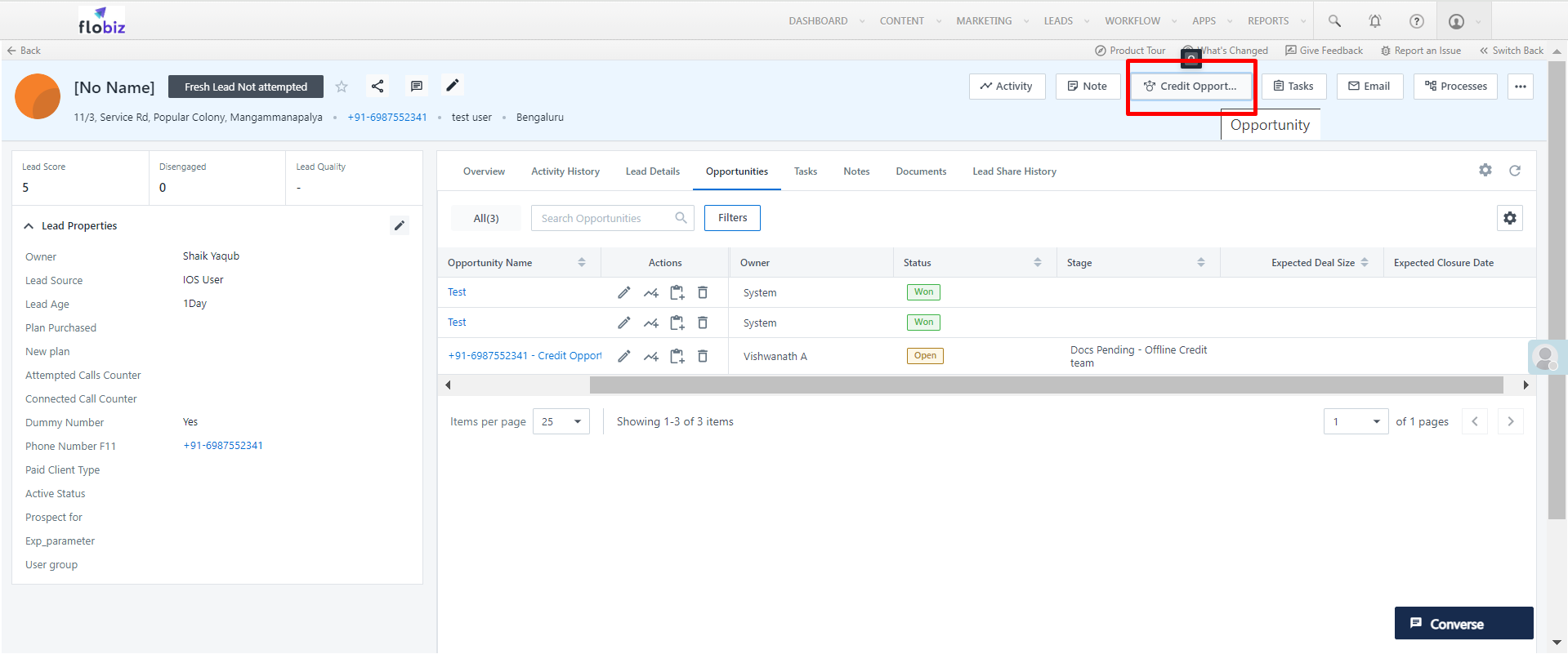The height and width of the screenshot is (654, 1568).
Task: Open opportunity Filters
Action: click(x=732, y=218)
